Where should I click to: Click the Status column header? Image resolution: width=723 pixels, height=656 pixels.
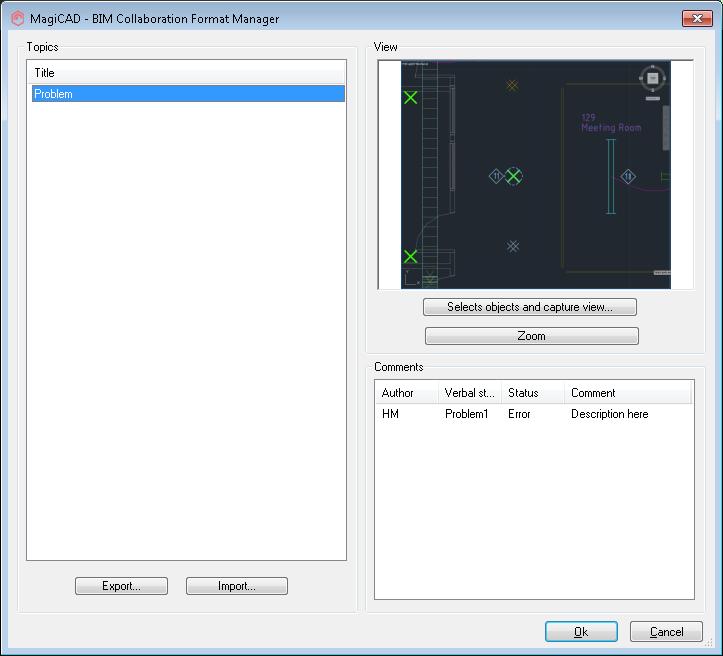pos(533,393)
